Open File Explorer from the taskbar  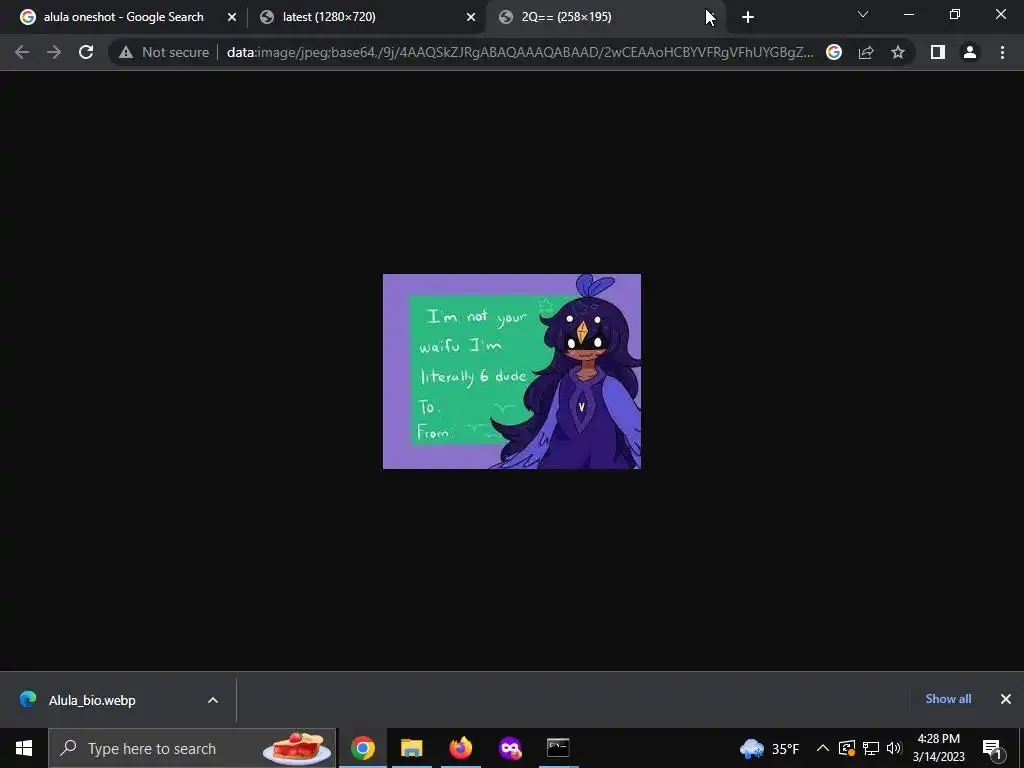tap(411, 748)
